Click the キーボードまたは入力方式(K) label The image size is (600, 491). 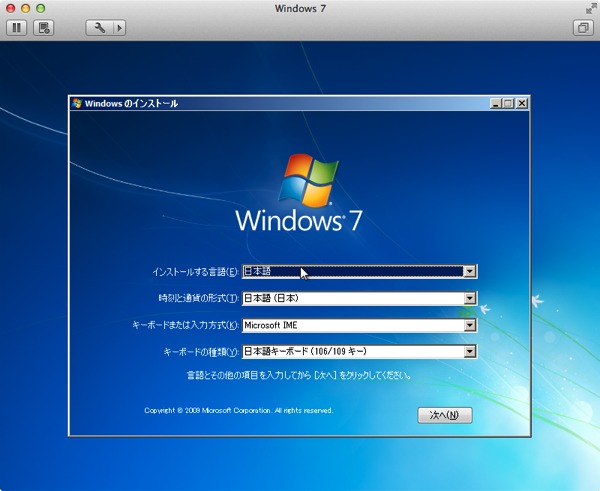click(x=185, y=325)
